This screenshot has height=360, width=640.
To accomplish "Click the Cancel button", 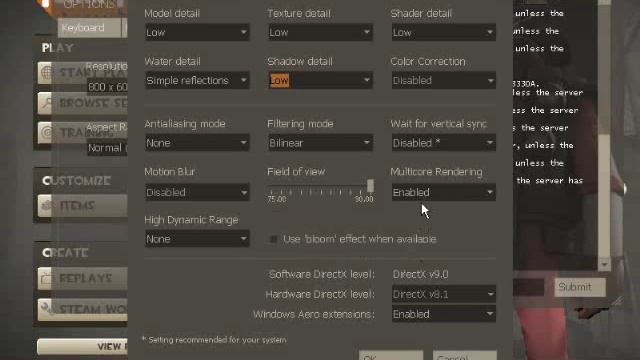I will (464, 356).
